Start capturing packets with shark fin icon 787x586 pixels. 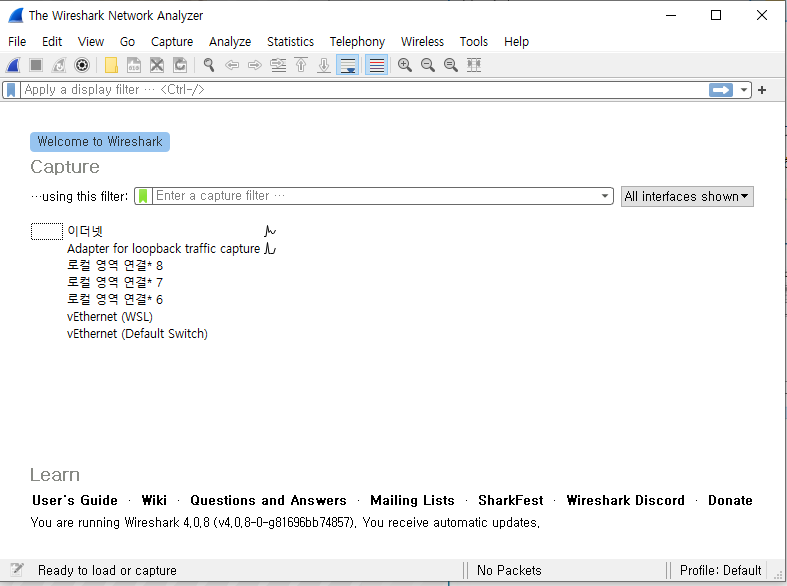click(14, 65)
